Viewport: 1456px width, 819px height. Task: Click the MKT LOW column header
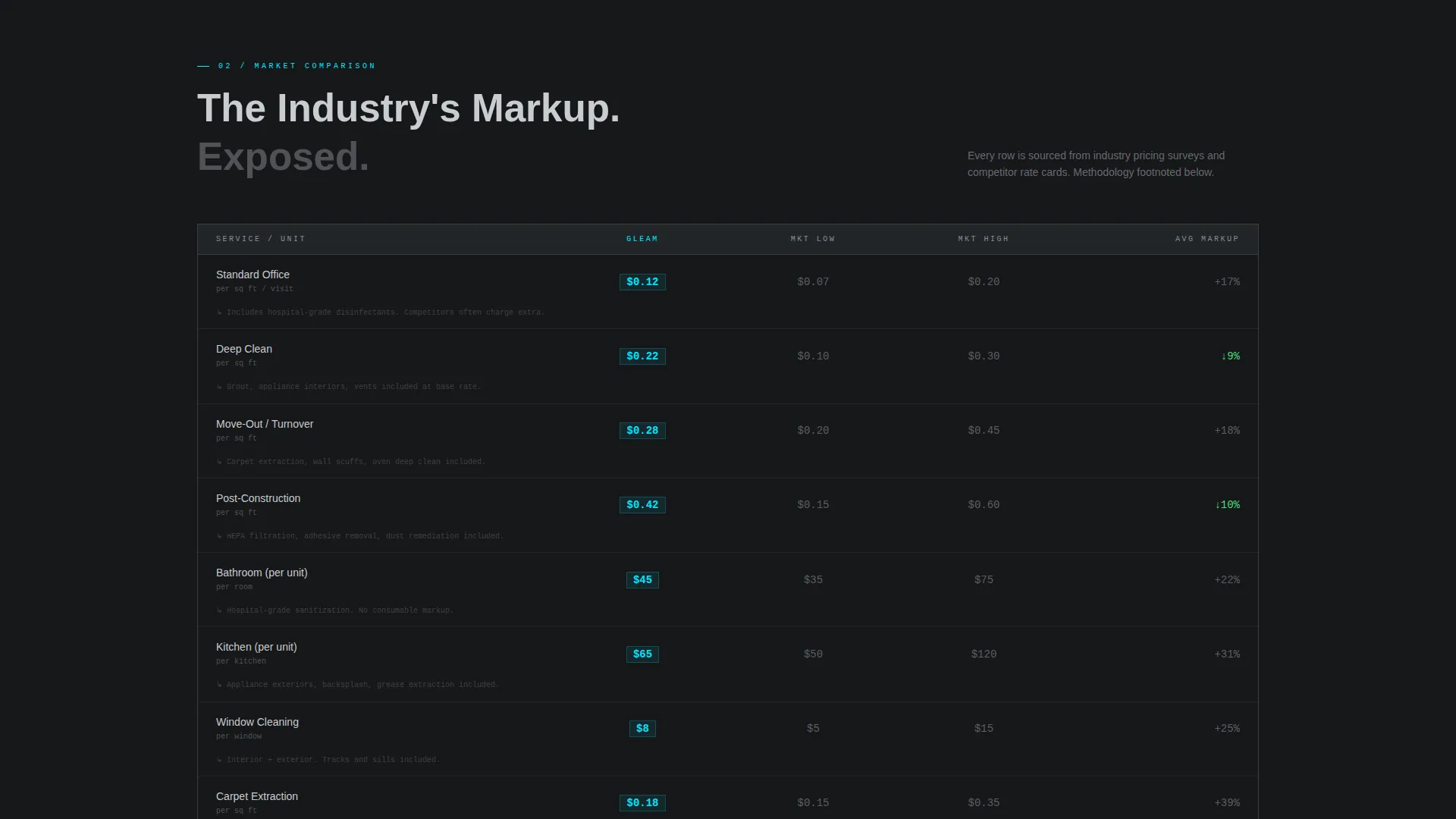pos(813,239)
